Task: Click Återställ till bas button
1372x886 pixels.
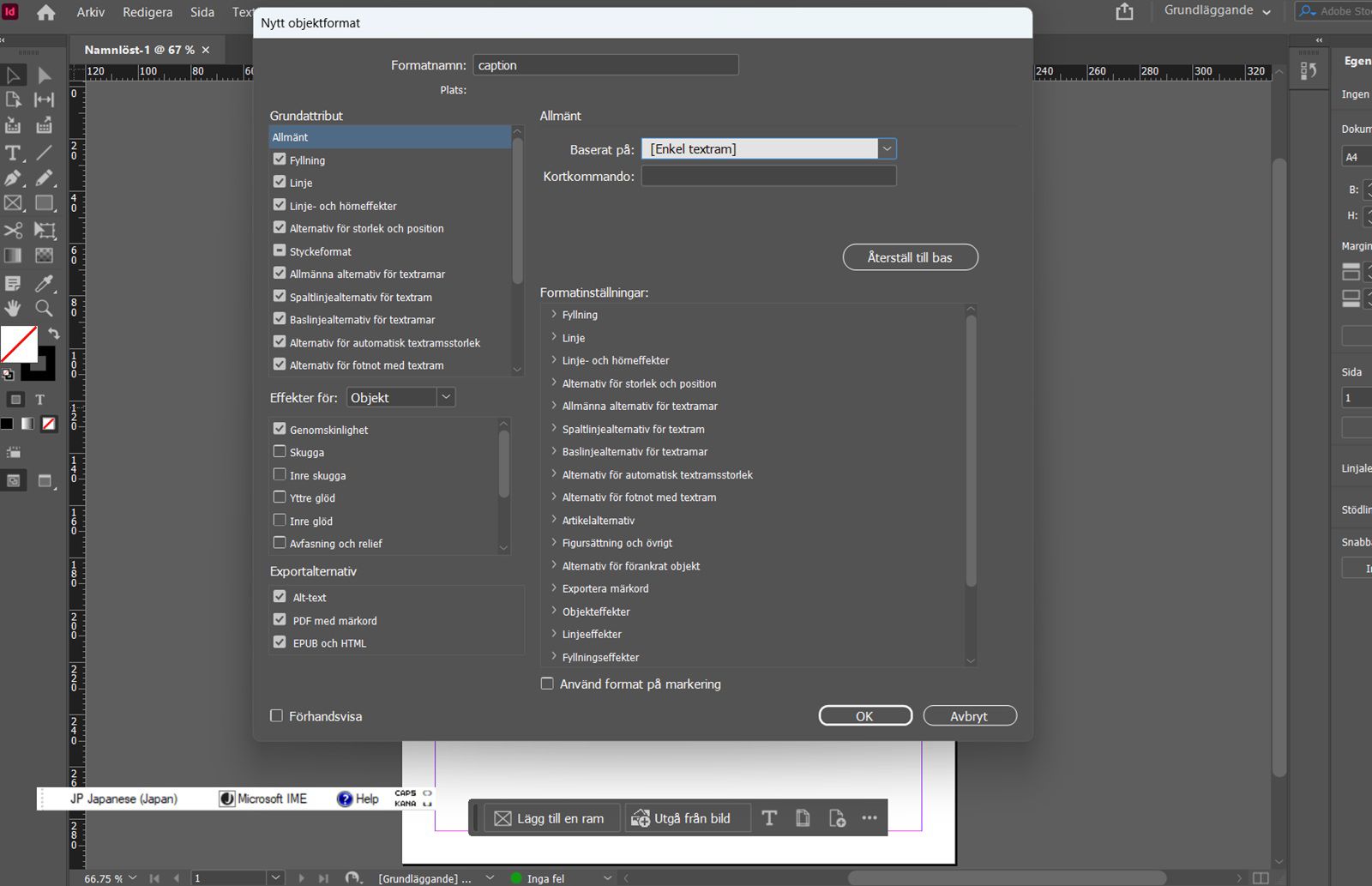Action: pyautogui.click(x=910, y=257)
